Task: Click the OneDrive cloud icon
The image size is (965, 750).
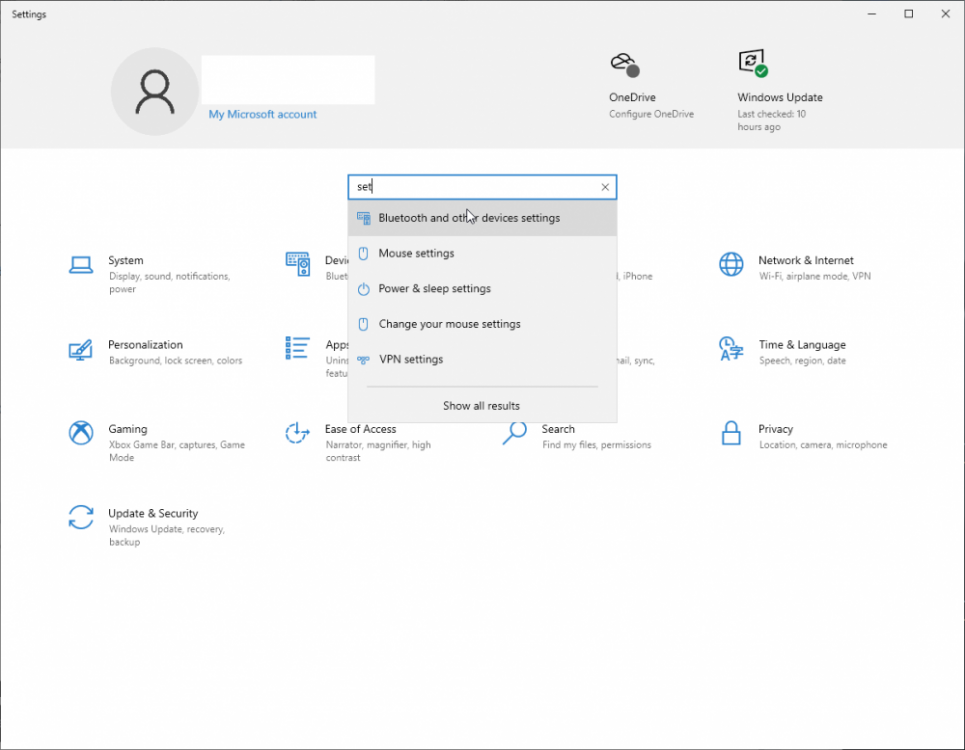Action: pyautogui.click(x=625, y=64)
